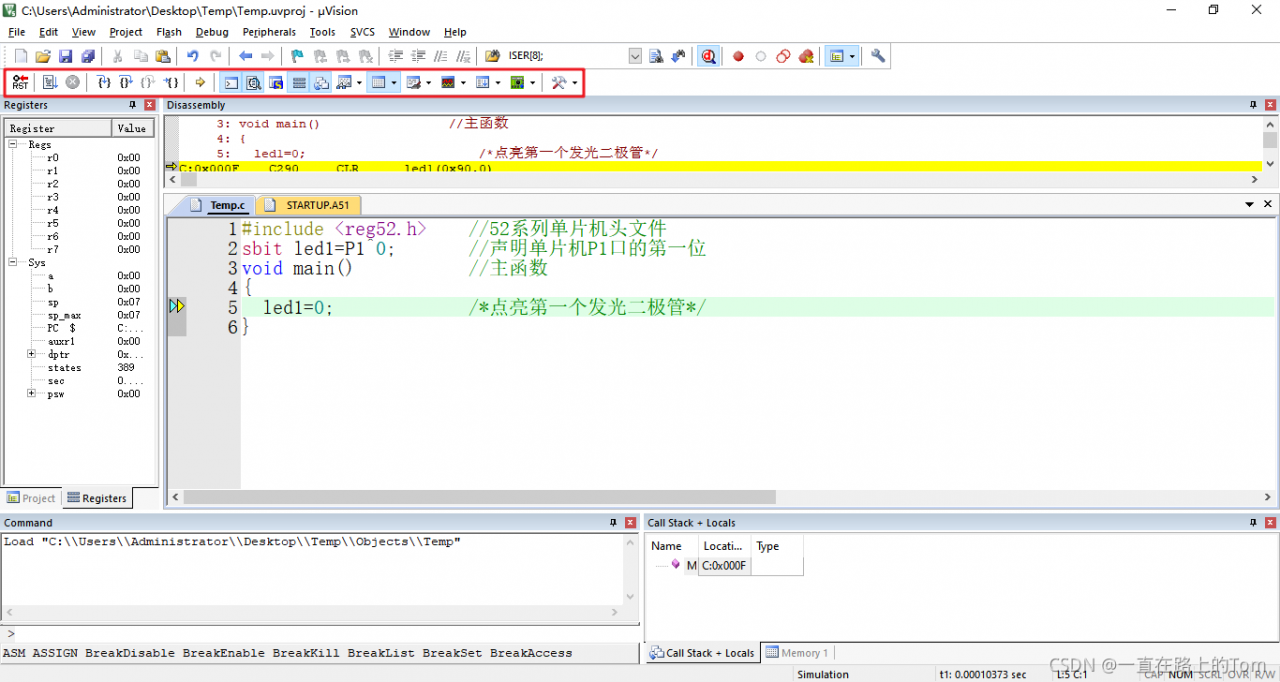Save the current file with the disk icon
Image resolution: width=1280 pixels, height=682 pixels.
point(65,56)
